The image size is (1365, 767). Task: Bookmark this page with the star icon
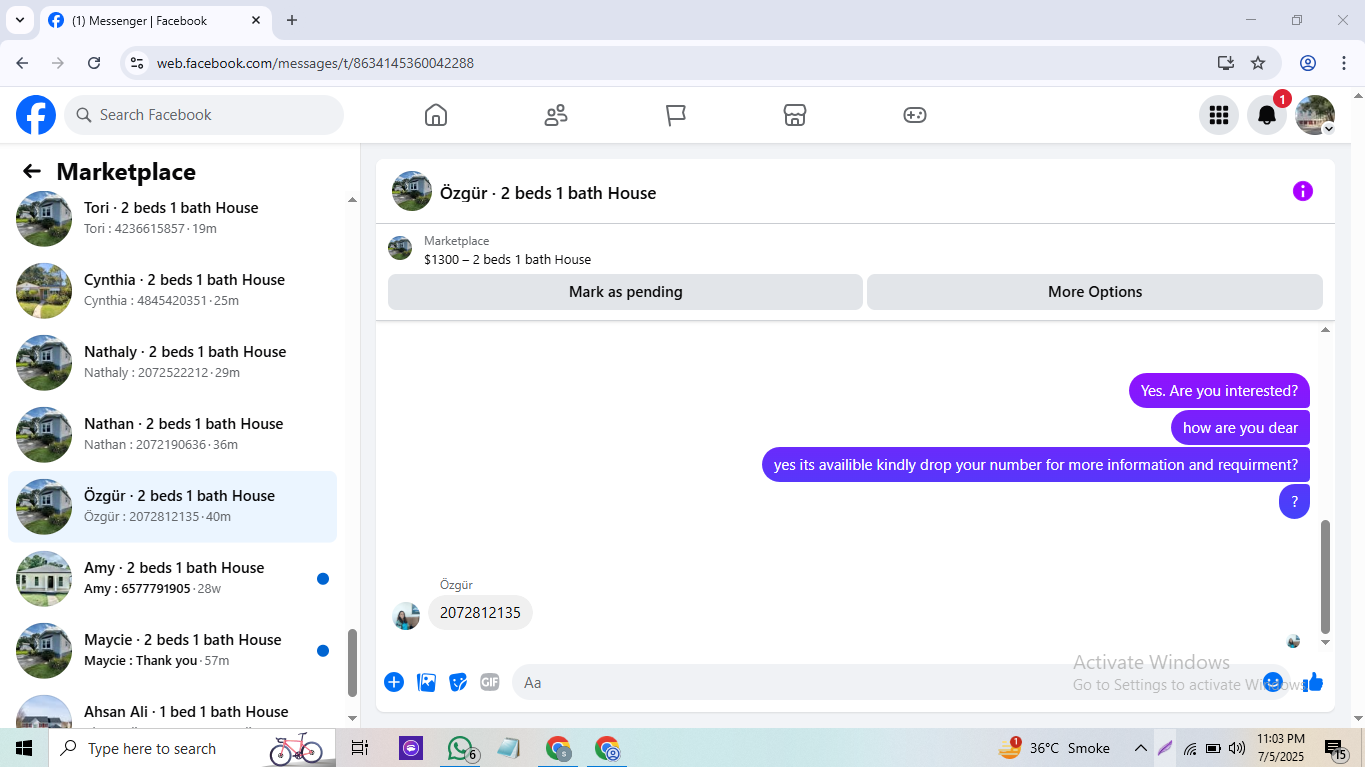pyautogui.click(x=1258, y=63)
